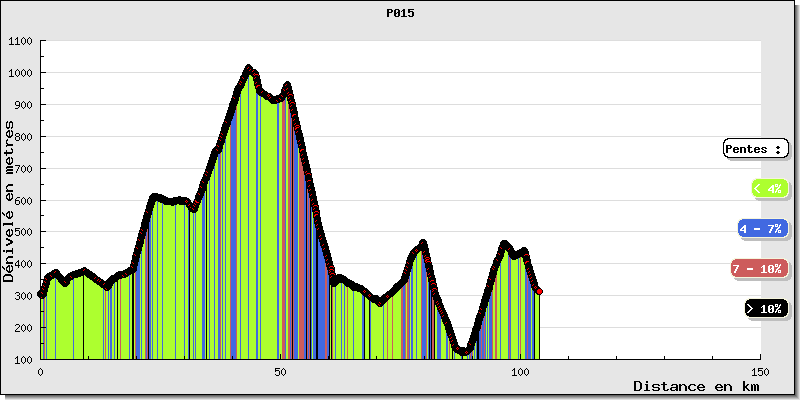Click the chart title 'P015'
Image resolution: width=800 pixels, height=400 pixels.
click(x=400, y=14)
